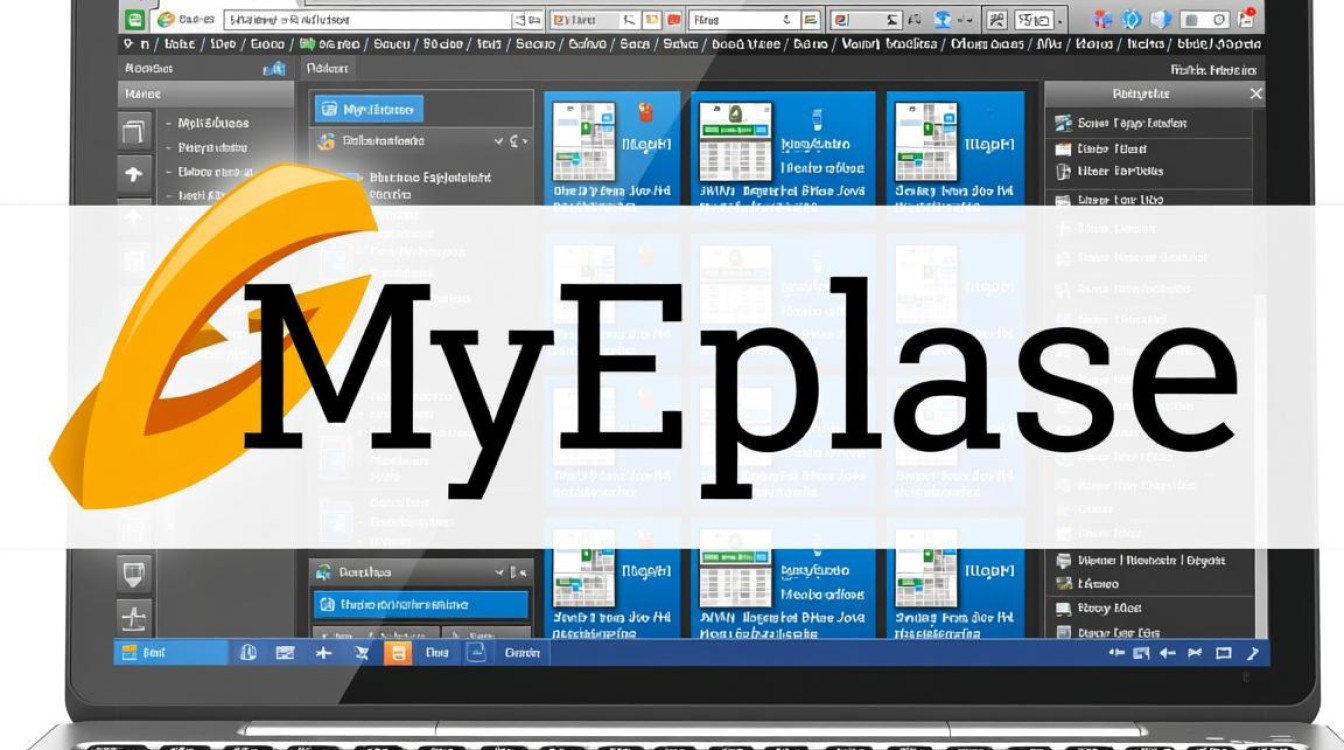Select the first tab below the breadcrumb bar
The width and height of the screenshot is (1344, 750).
(x=327, y=68)
